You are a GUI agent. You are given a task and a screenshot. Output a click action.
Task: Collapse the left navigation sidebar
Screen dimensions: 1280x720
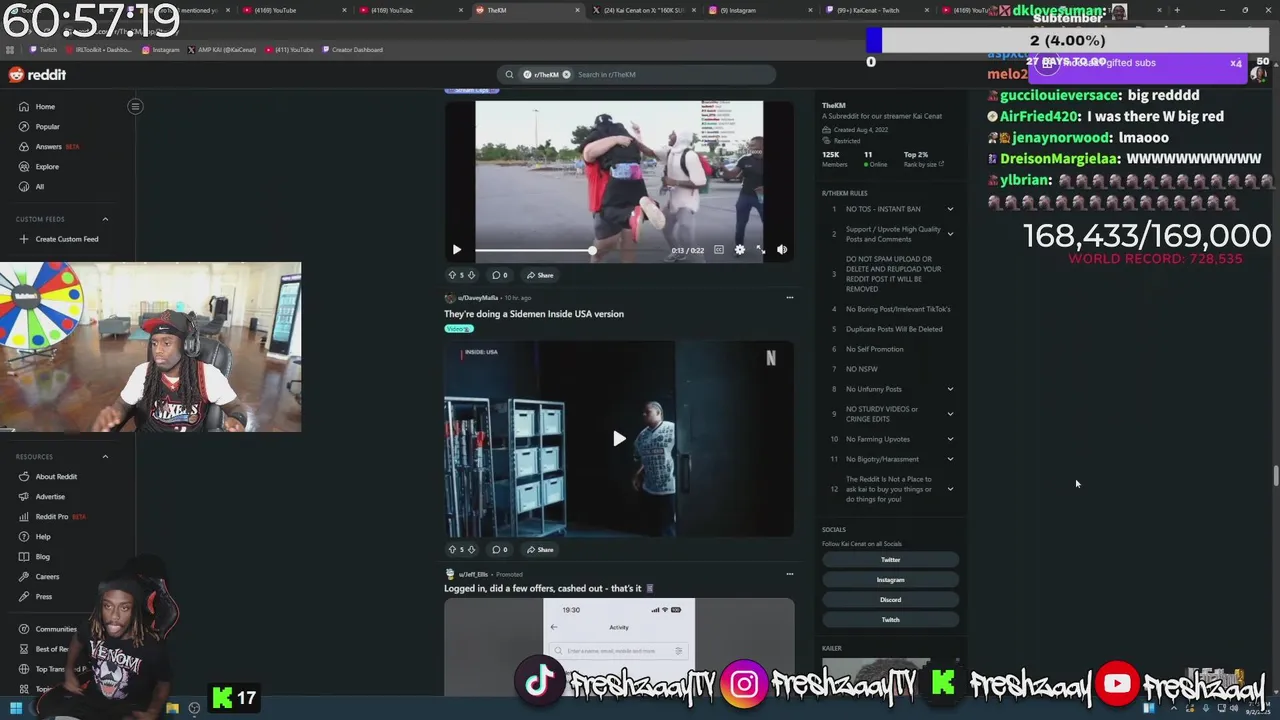135,106
